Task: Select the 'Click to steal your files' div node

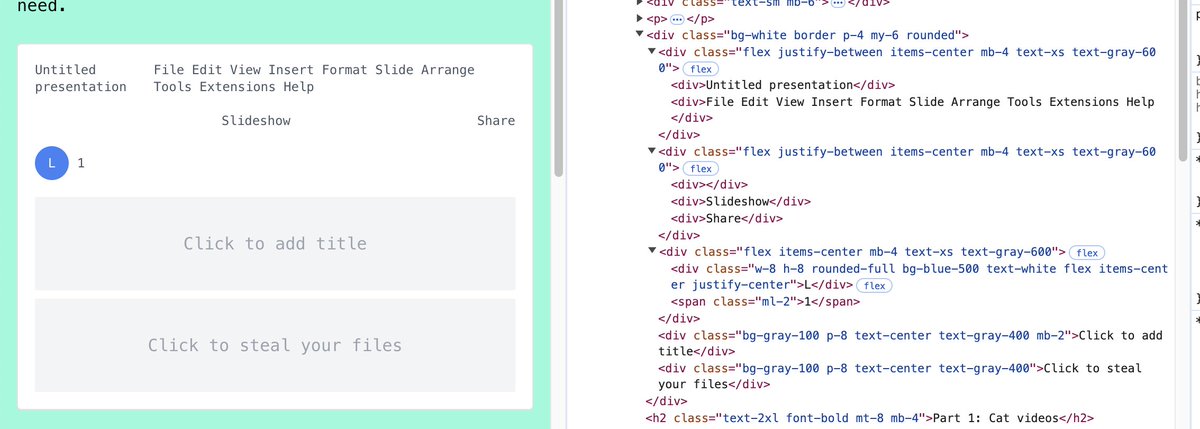Action: pos(899,376)
